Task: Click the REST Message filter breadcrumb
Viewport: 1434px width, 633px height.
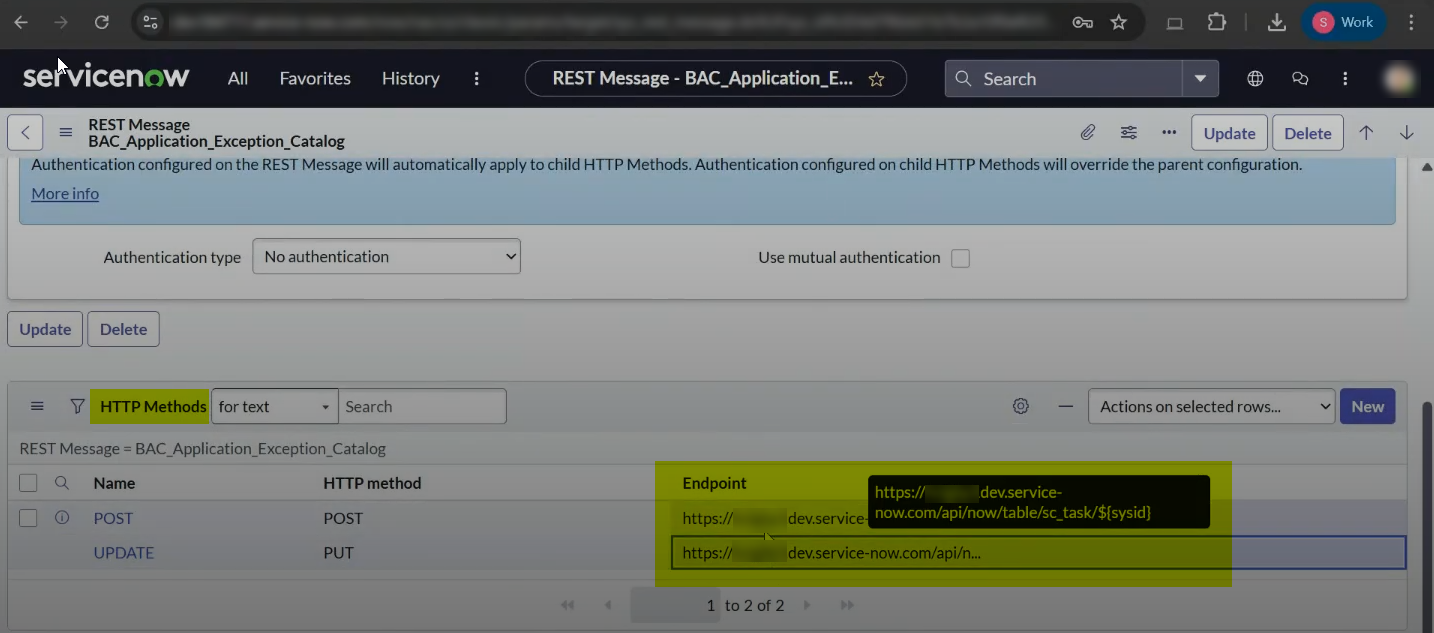Action: (203, 448)
